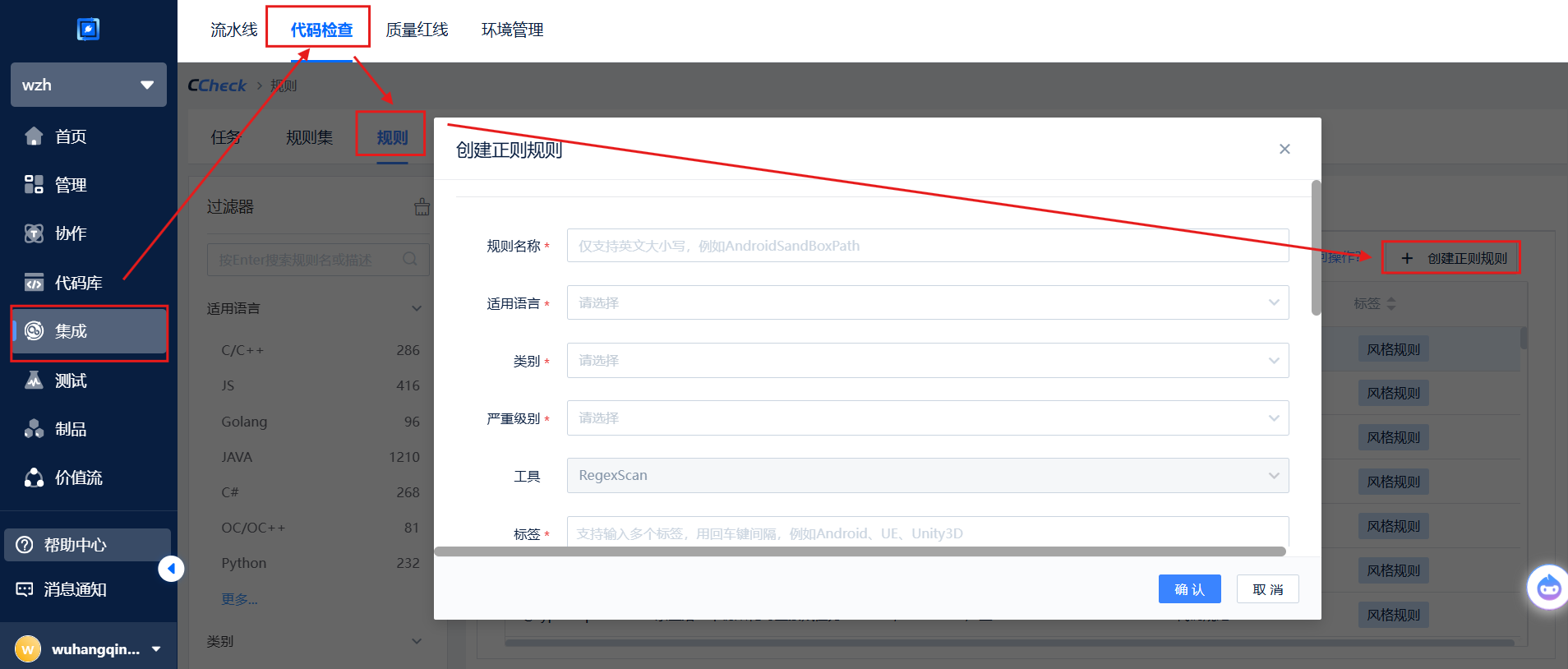This screenshot has height=669, width=1568.
Task: Open the 代码库 code repository icon
Action: point(34,283)
